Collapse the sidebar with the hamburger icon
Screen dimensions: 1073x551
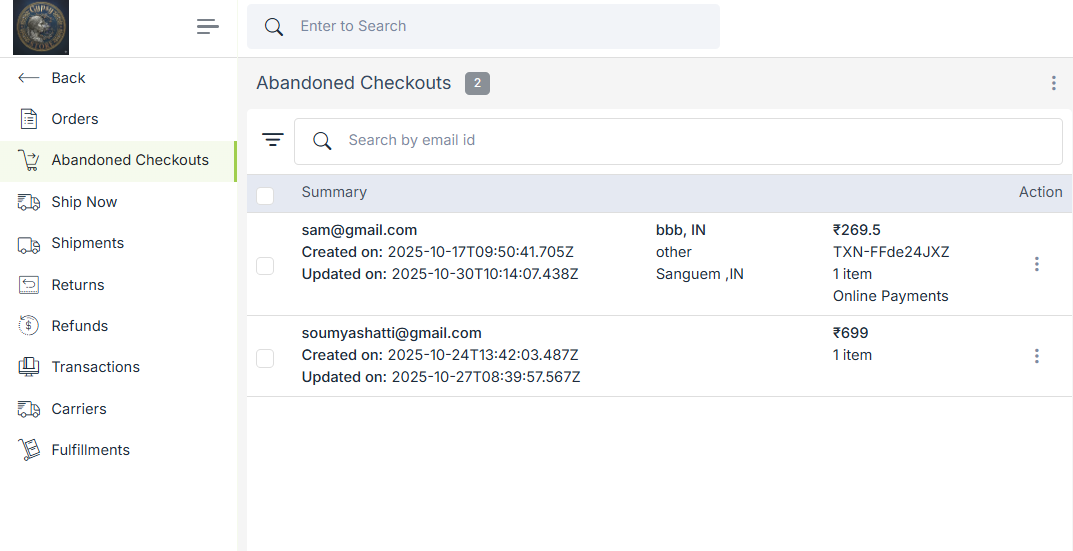tap(208, 27)
